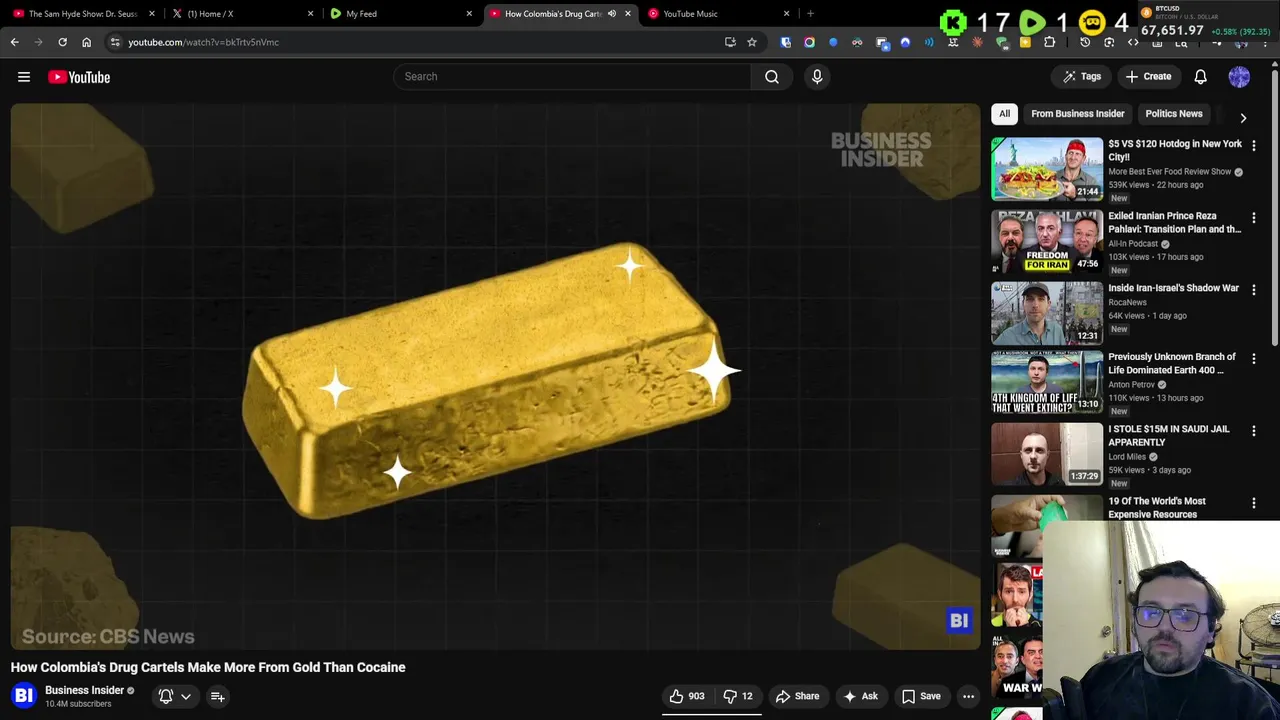Click the gold bar video to pause
Screen dimensions: 1280x720
[495, 377]
